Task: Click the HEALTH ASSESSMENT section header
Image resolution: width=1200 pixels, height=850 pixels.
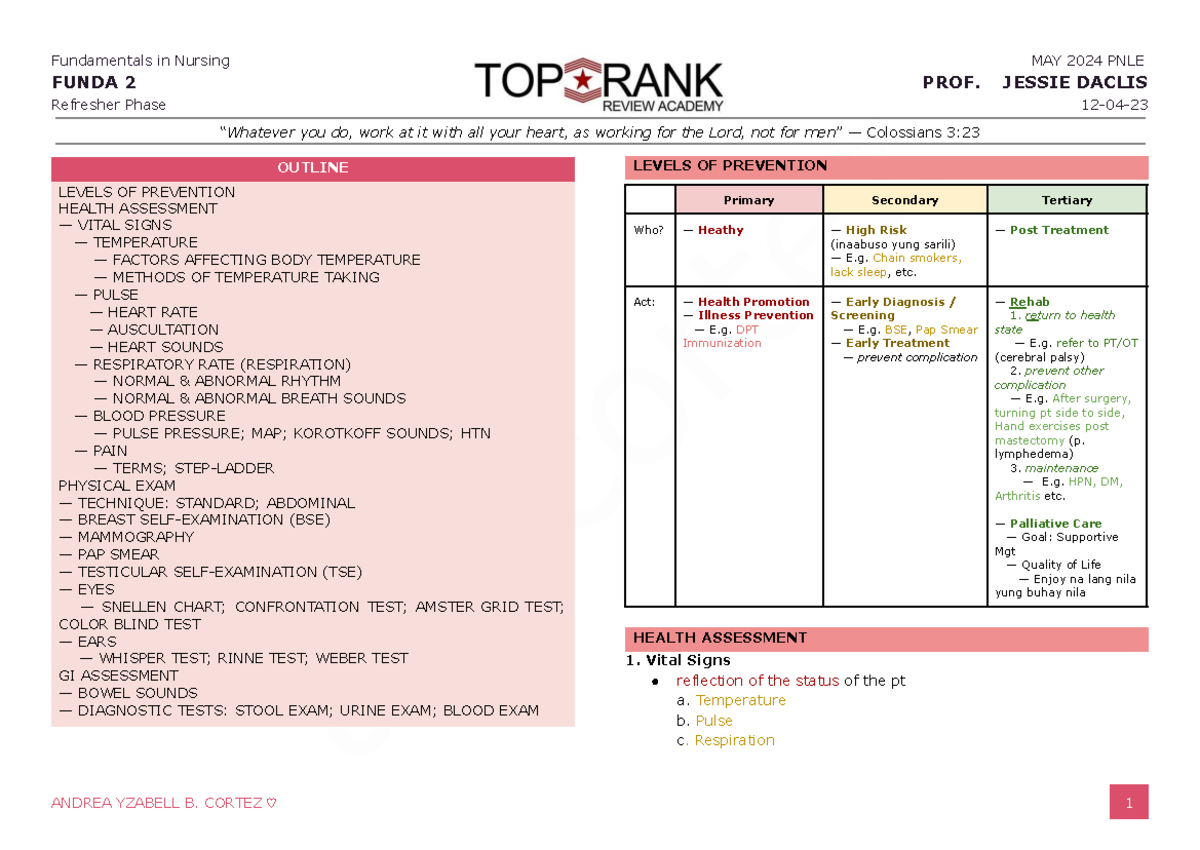Action: (x=886, y=639)
